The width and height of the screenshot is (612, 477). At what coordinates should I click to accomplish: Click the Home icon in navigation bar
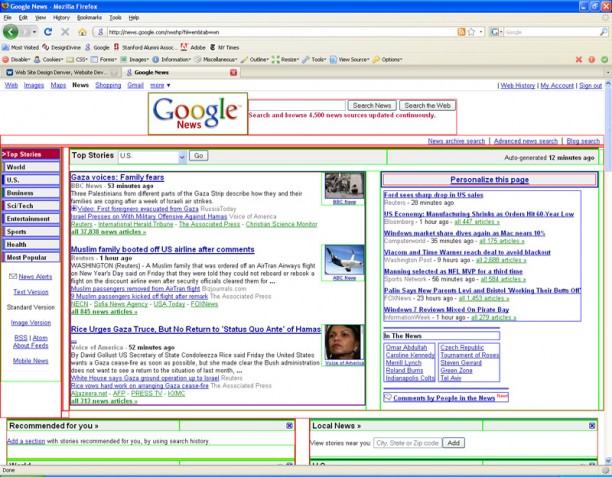(x=83, y=32)
